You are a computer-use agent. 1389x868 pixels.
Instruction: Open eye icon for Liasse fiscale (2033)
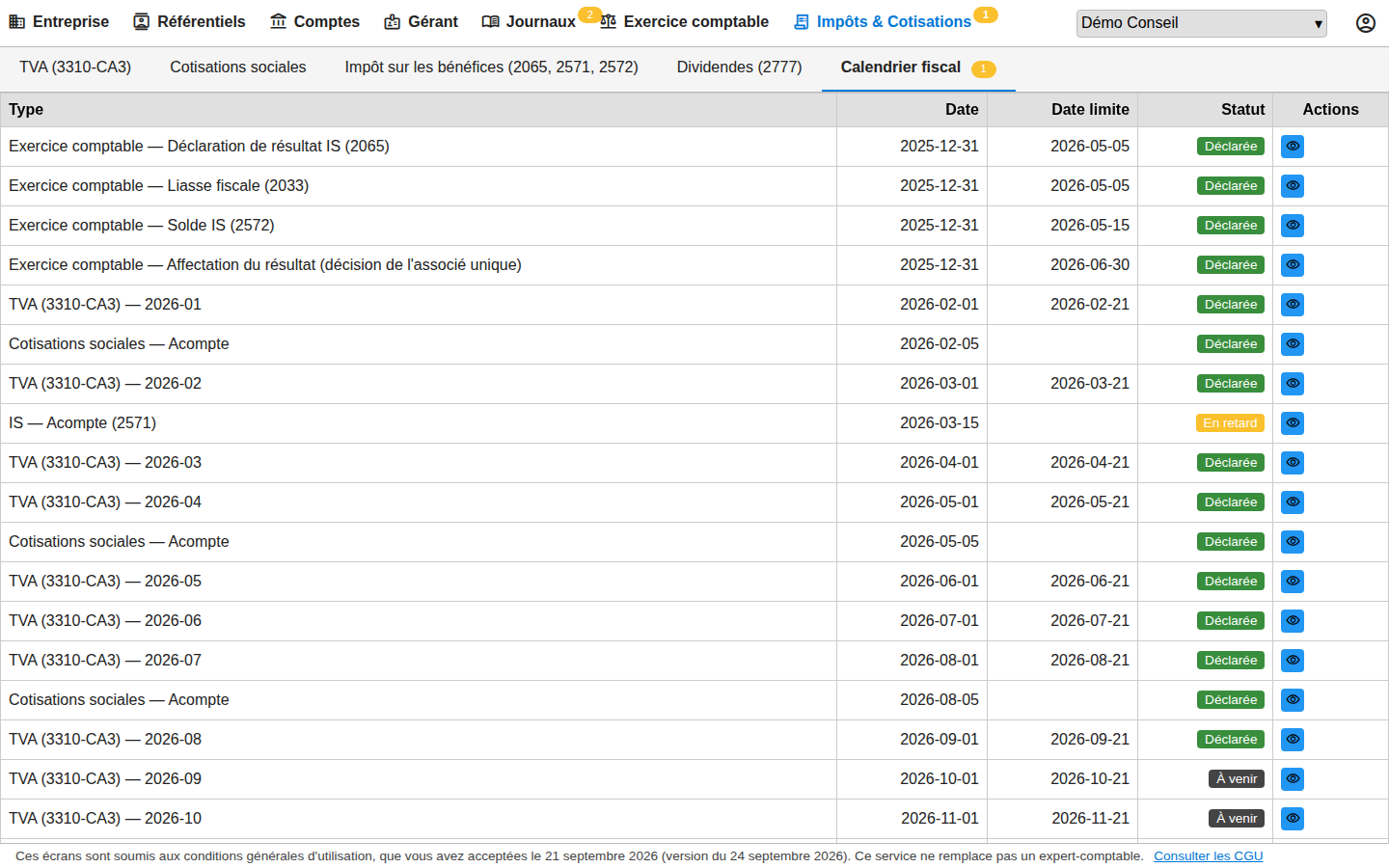point(1293,186)
